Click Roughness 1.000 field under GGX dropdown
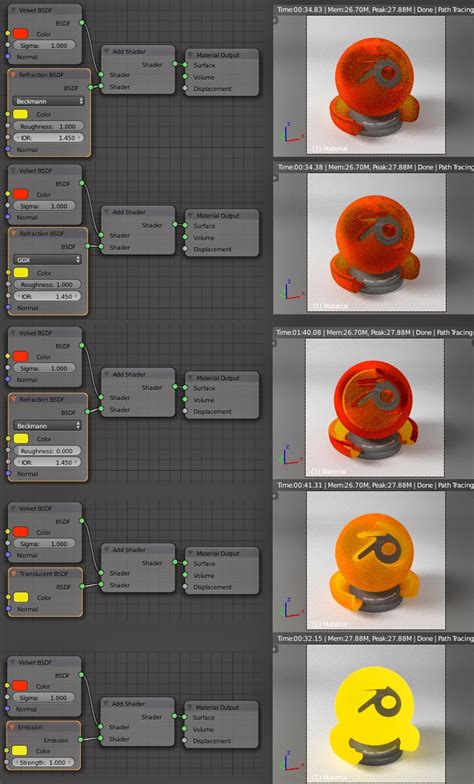 [48, 284]
